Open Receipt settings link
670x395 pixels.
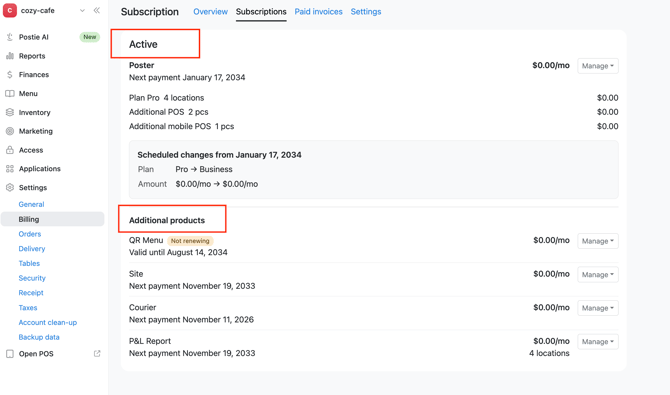tap(31, 293)
